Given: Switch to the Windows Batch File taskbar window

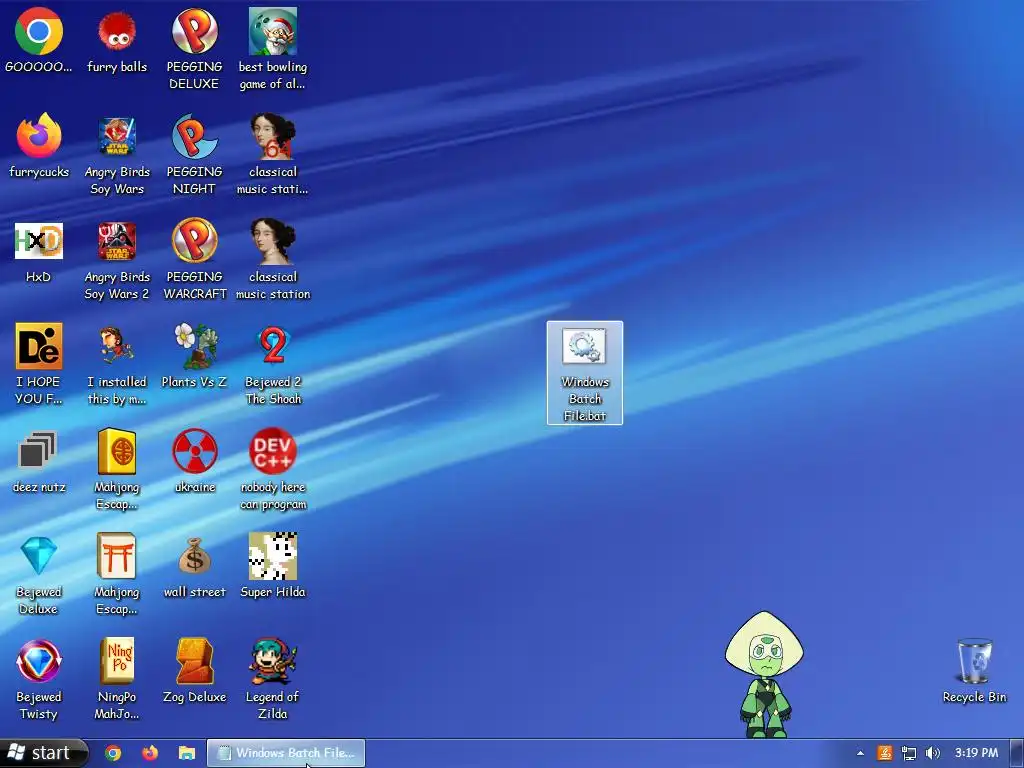Looking at the screenshot, I should pos(286,753).
